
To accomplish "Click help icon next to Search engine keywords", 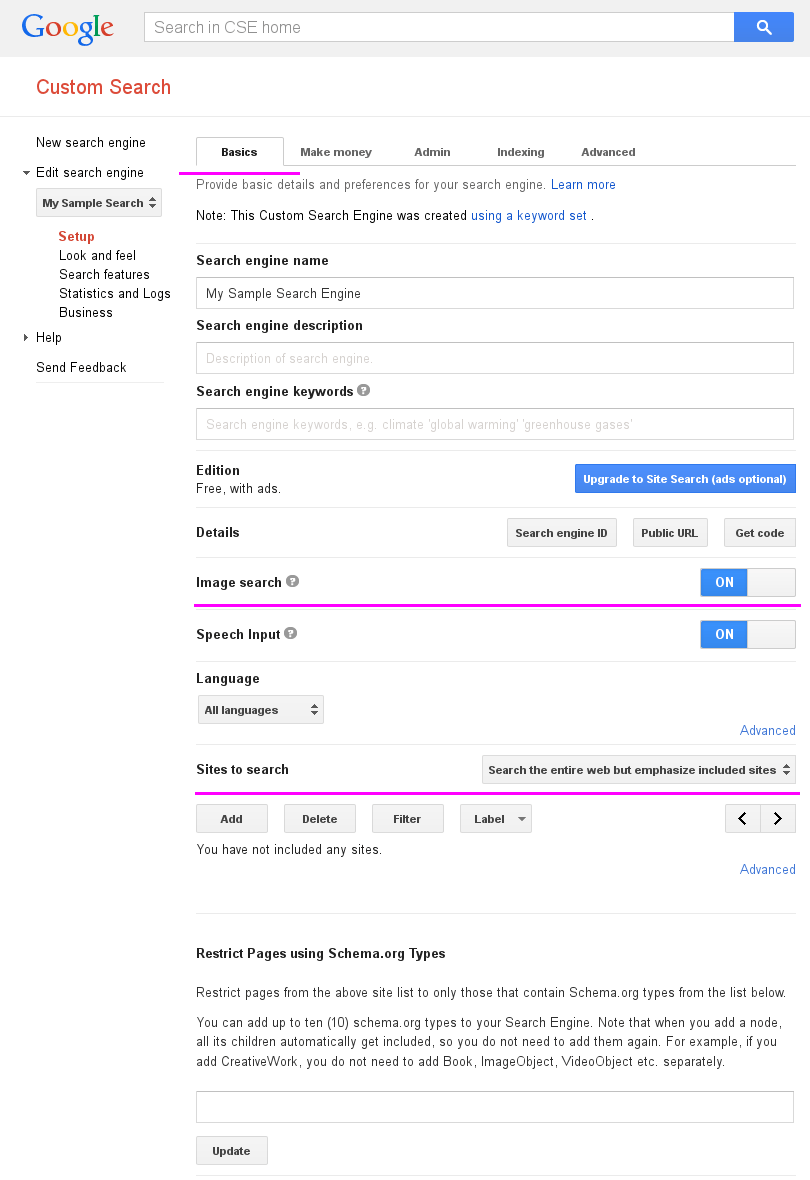I will [x=364, y=391].
